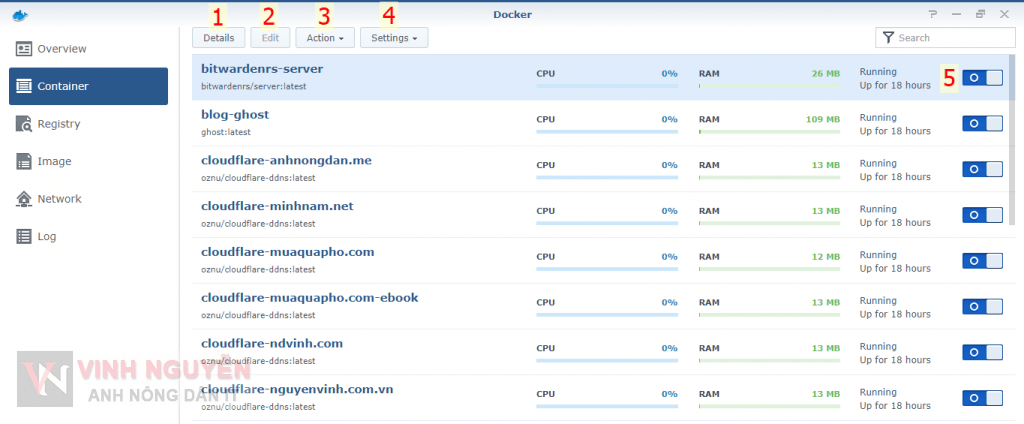Viewport: 1024px width, 424px height.
Task: Open the help question mark icon
Action: (933, 14)
